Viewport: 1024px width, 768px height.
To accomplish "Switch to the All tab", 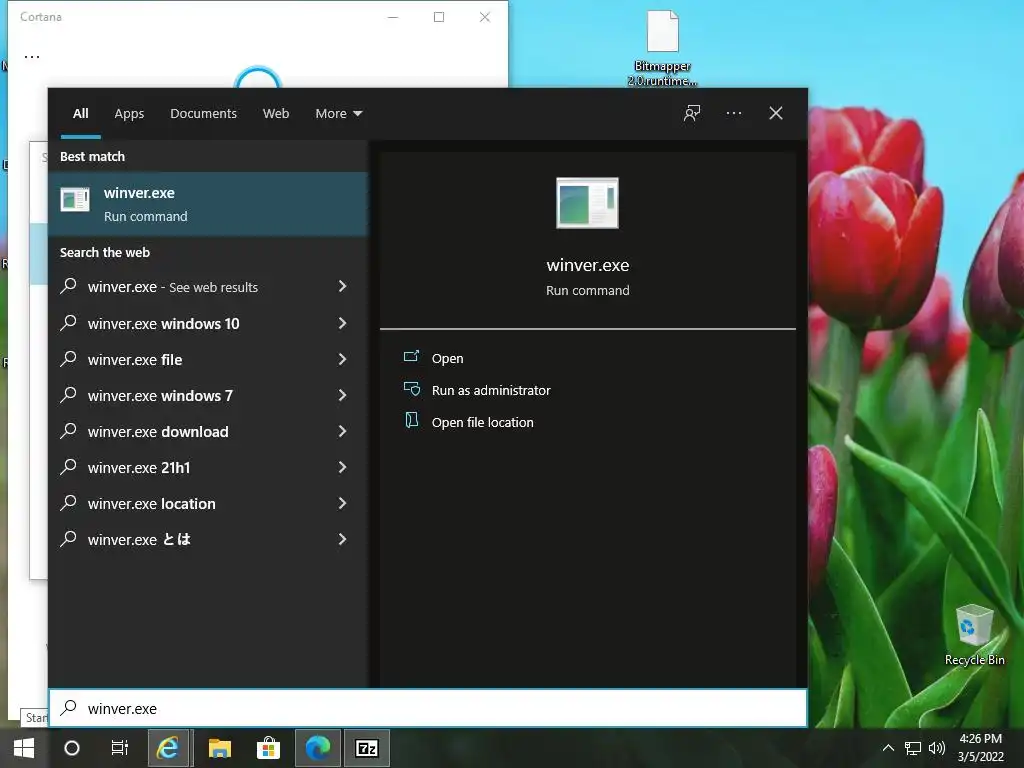I will 81,114.
